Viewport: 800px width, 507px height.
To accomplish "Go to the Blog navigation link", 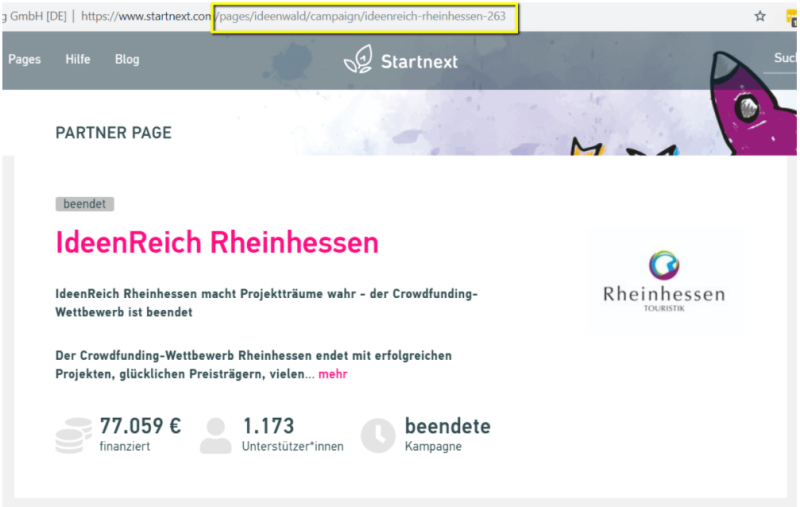I will point(127,60).
